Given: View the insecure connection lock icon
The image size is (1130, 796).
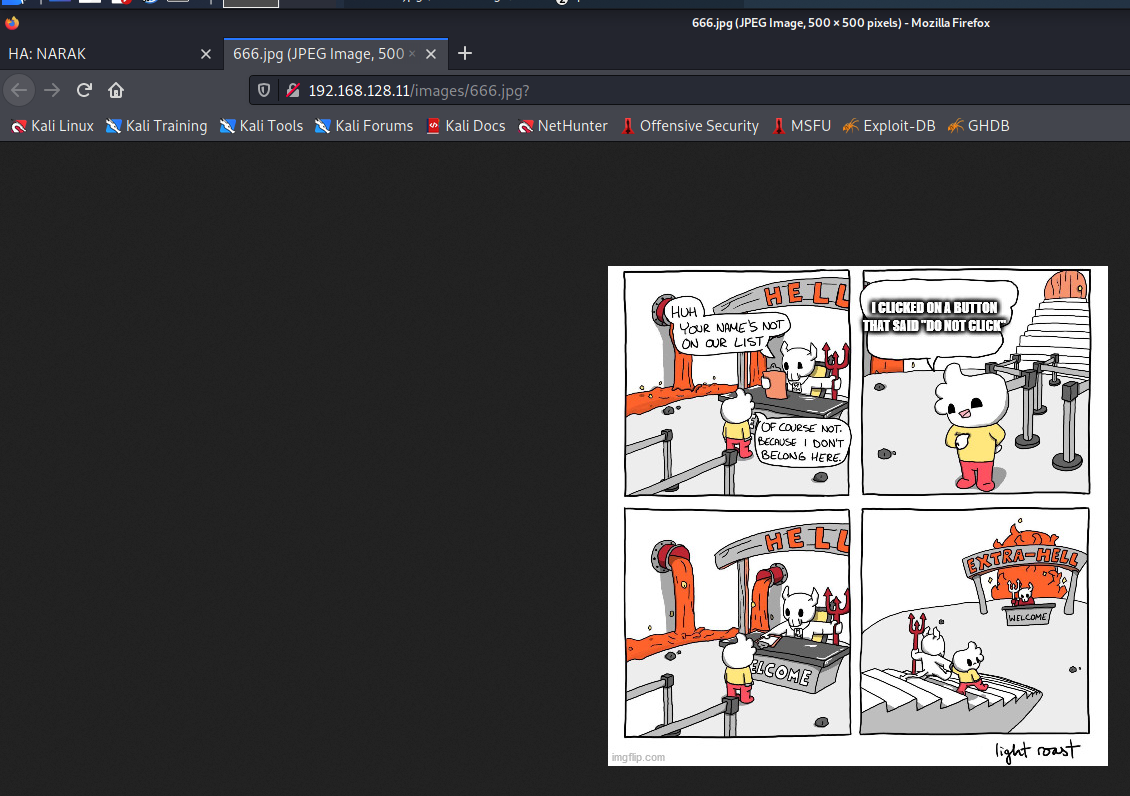Looking at the screenshot, I should click(x=293, y=90).
